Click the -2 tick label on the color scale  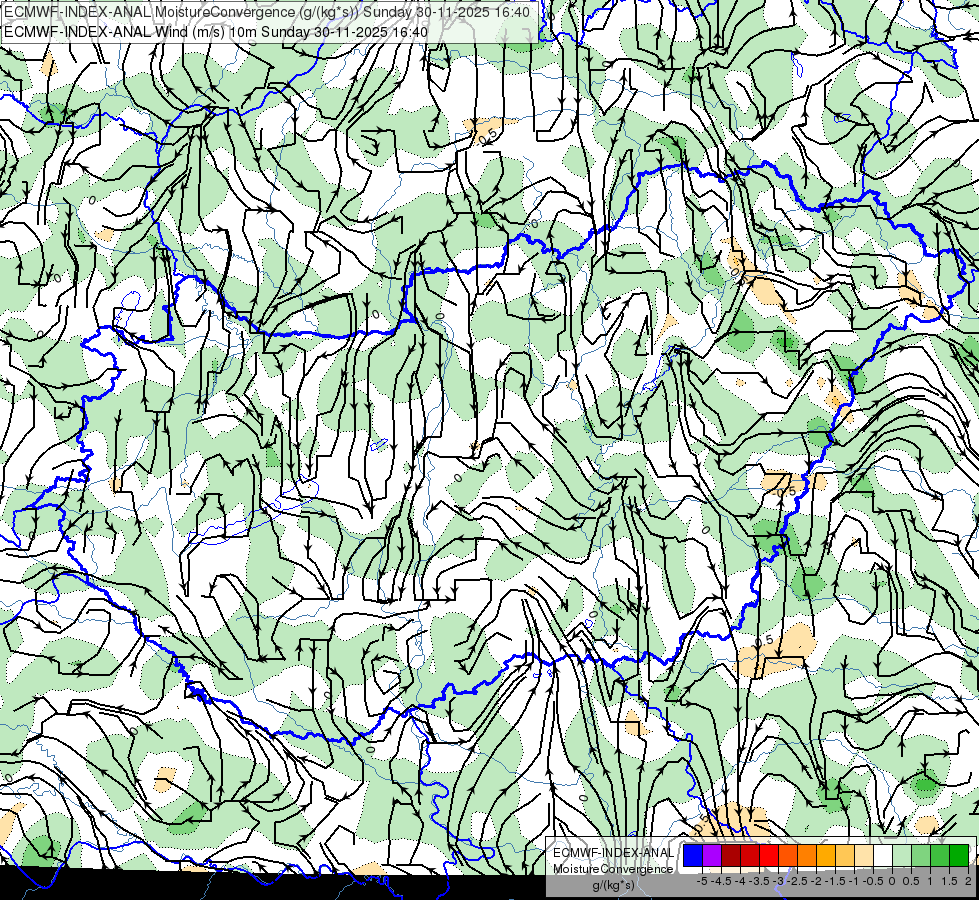point(817,881)
